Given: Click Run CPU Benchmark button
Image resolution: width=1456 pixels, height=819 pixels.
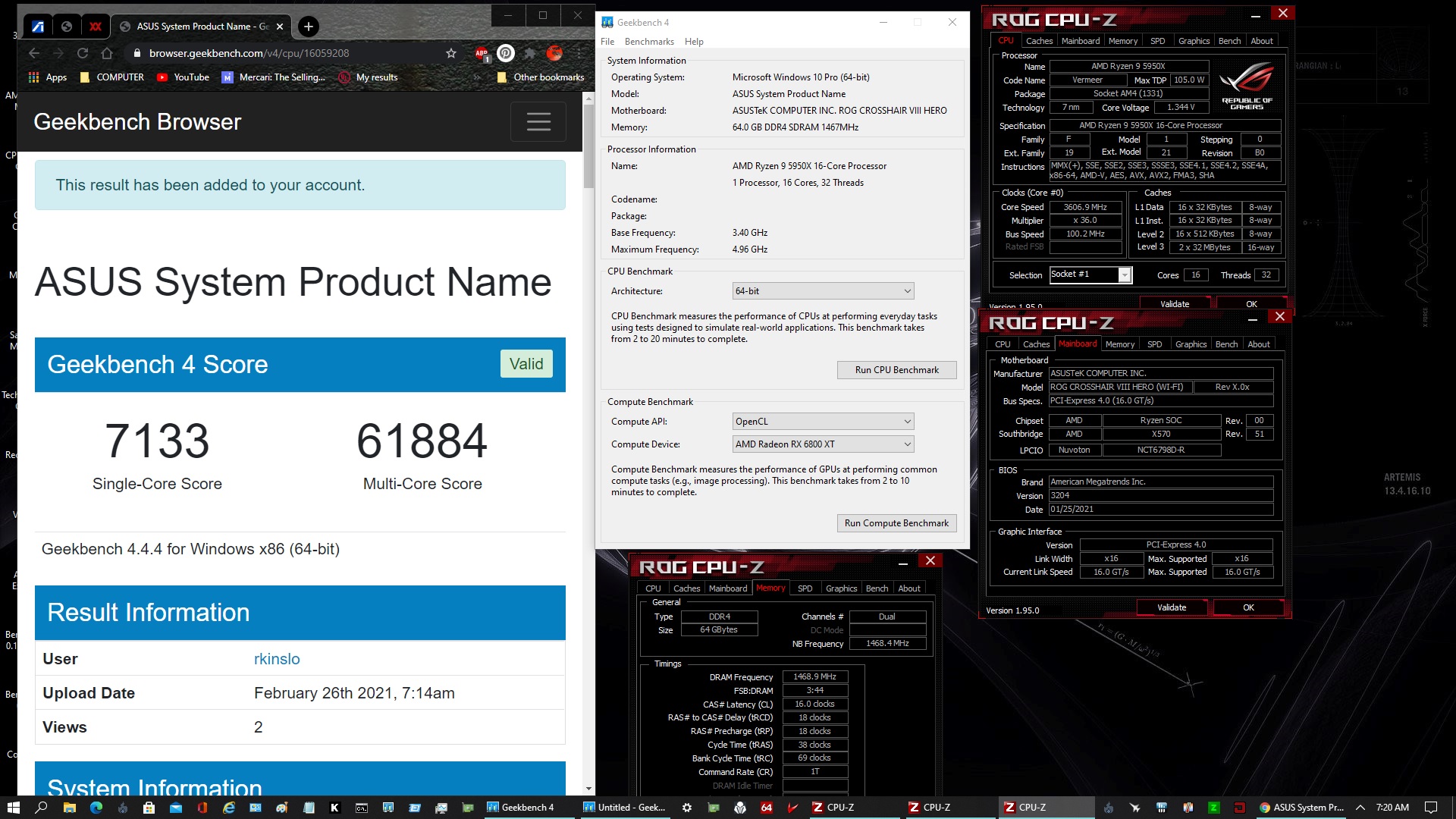Looking at the screenshot, I should pos(896,370).
